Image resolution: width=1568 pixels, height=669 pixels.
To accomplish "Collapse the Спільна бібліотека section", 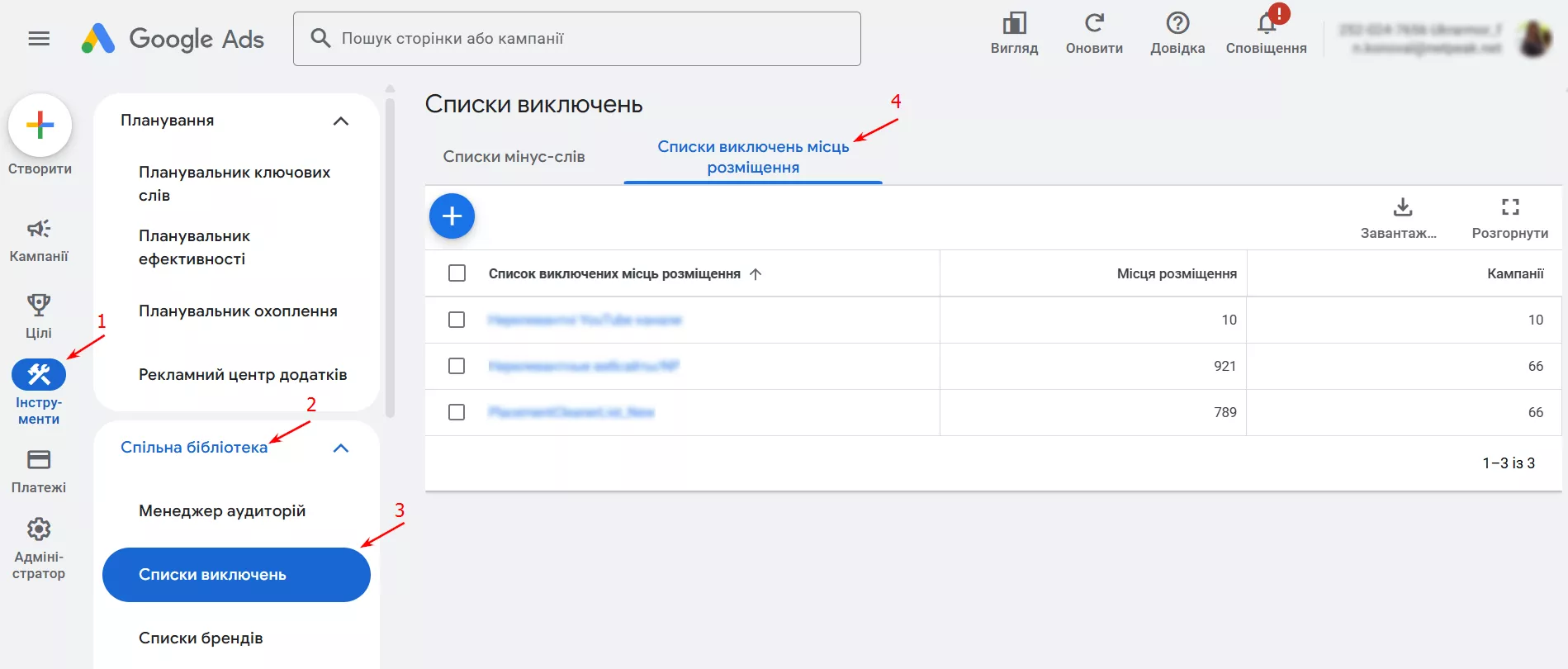I will pyautogui.click(x=339, y=447).
